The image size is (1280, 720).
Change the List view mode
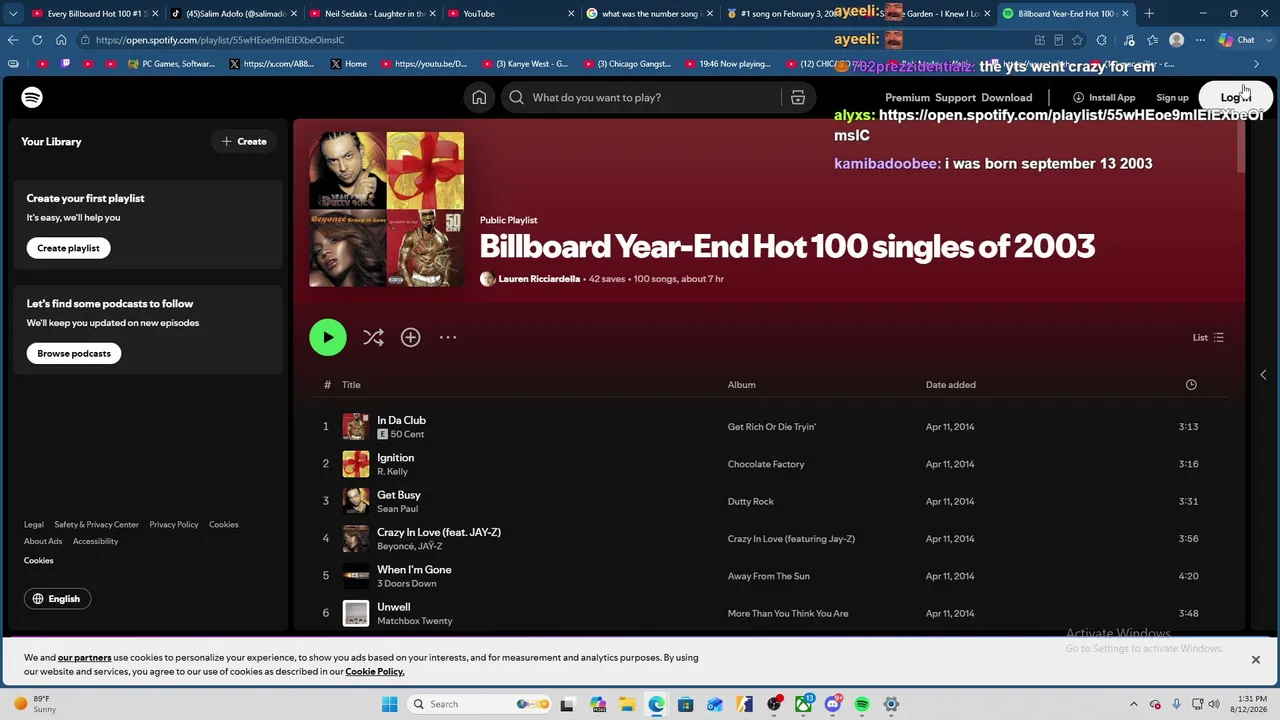click(x=1208, y=337)
